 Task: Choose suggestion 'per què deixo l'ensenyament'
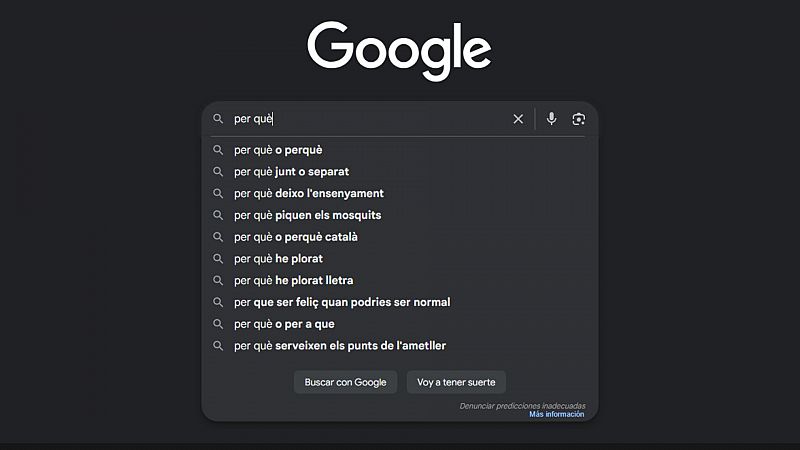coord(308,193)
